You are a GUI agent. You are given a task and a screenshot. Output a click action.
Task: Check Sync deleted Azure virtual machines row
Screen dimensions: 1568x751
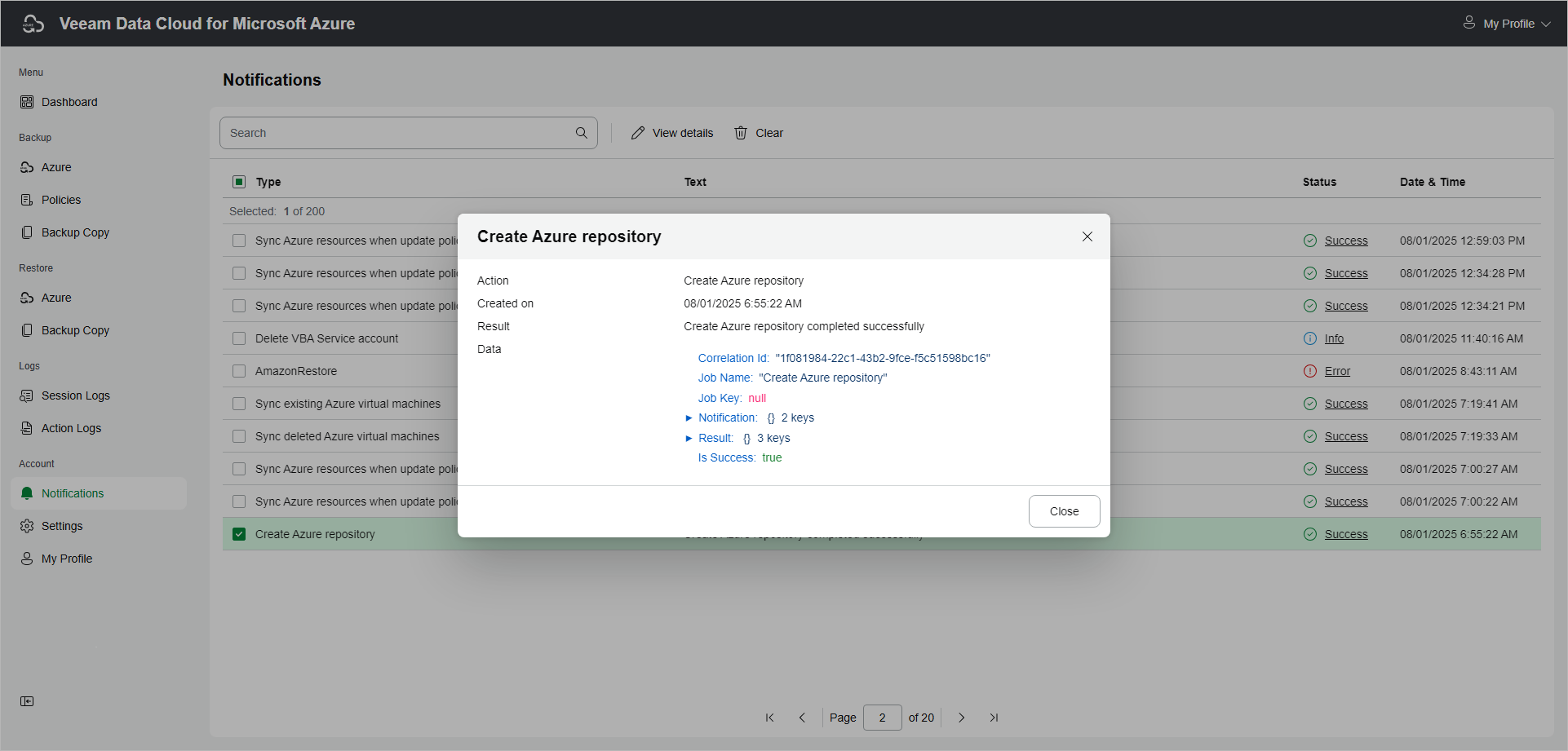(x=239, y=436)
